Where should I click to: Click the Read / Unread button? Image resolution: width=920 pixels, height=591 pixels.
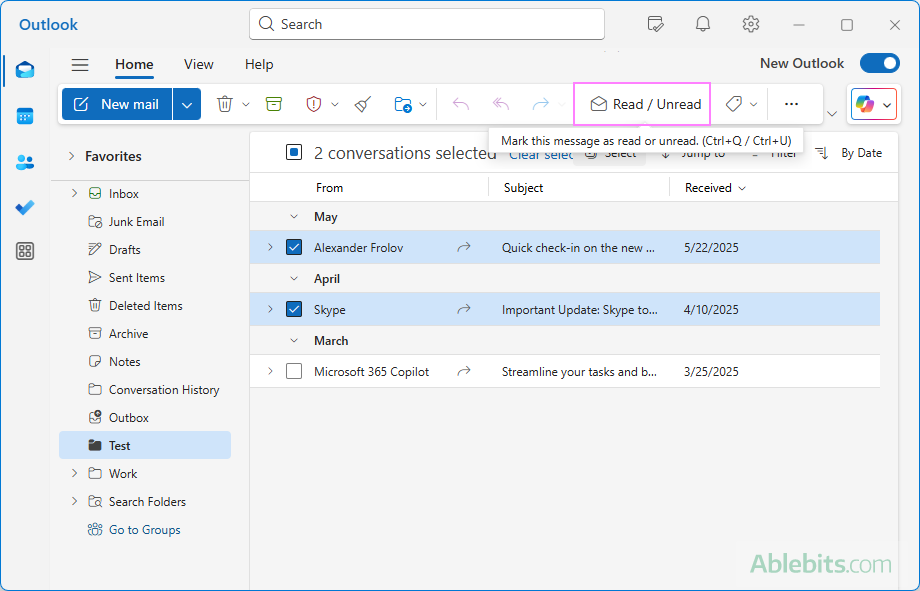(645, 104)
